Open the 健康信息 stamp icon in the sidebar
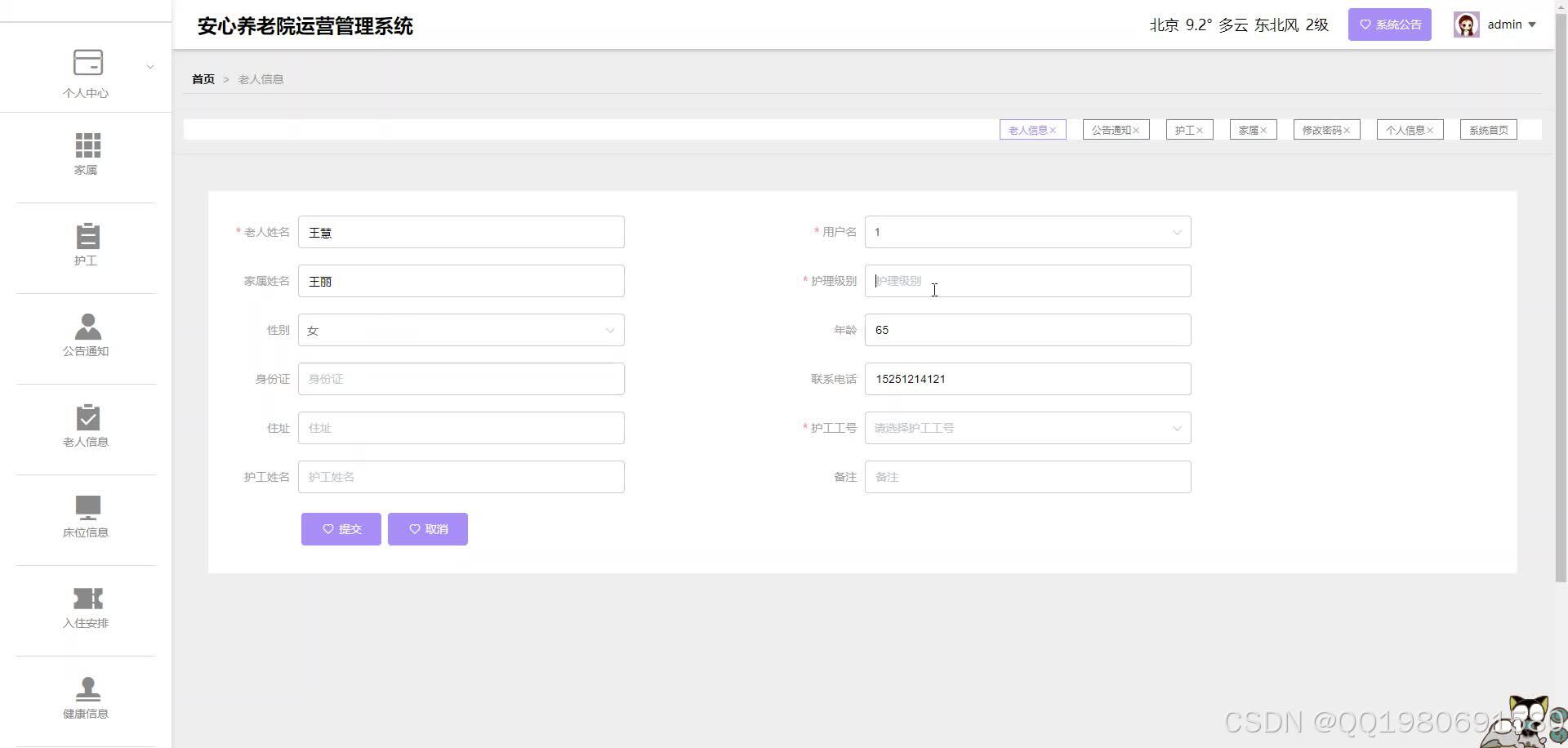 coord(87,689)
